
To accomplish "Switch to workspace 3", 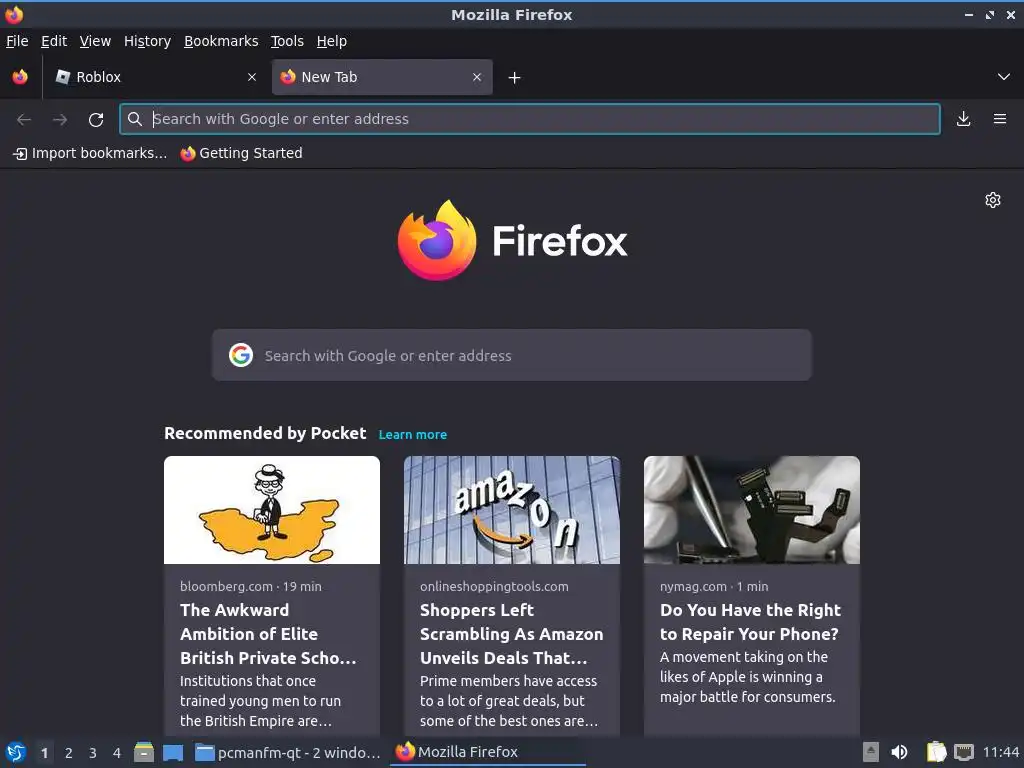I will pos(93,753).
